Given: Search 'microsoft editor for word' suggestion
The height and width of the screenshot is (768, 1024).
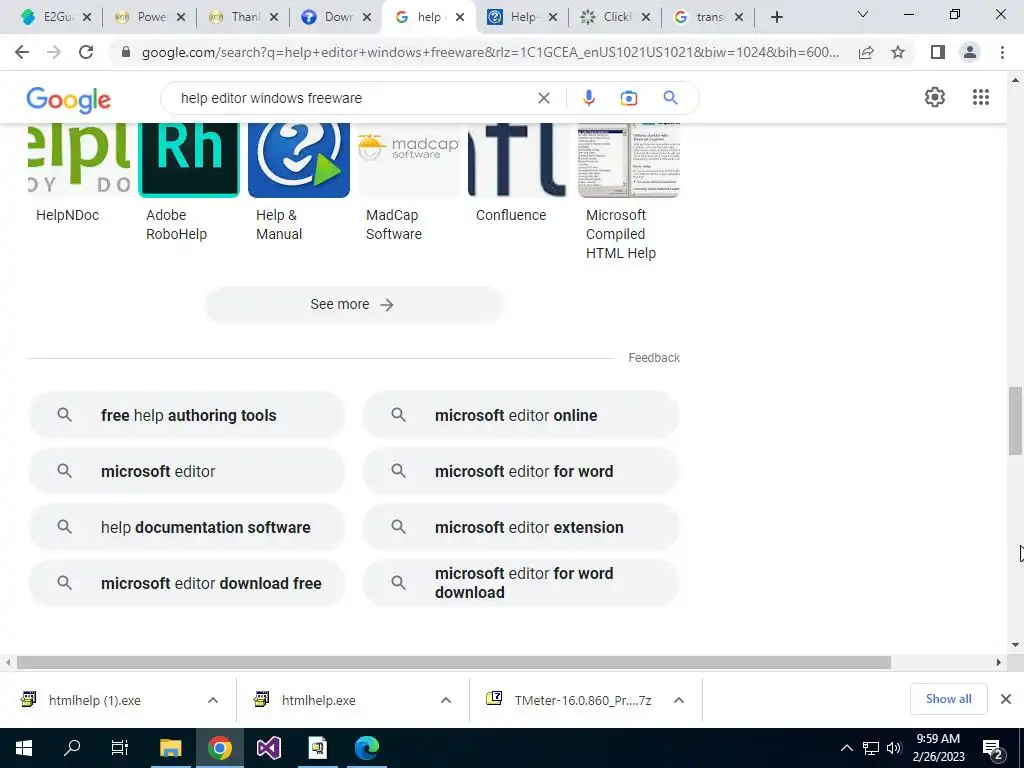Looking at the screenshot, I should click(521, 472).
